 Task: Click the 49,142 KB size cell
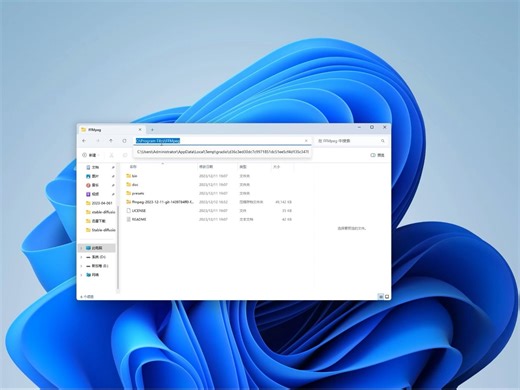coord(284,202)
